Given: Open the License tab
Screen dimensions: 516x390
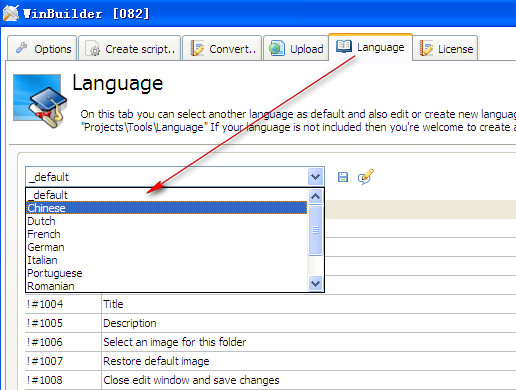Looking at the screenshot, I should (445, 49).
